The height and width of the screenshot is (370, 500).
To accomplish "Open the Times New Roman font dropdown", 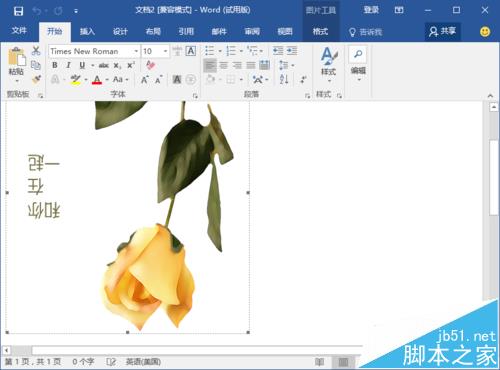I will [x=136, y=51].
